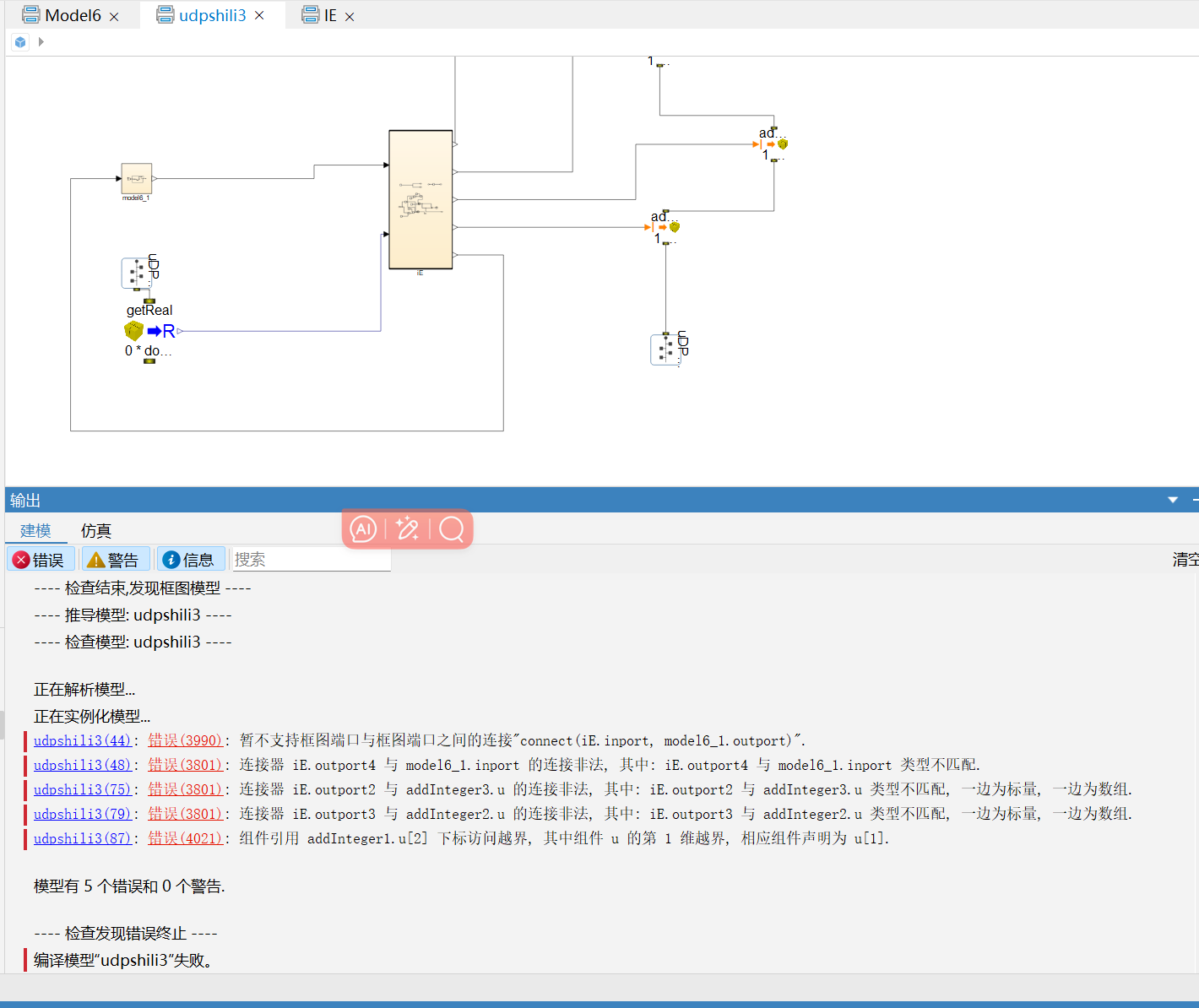
Task: Toggle the 信息 info filter
Action: coord(190,560)
